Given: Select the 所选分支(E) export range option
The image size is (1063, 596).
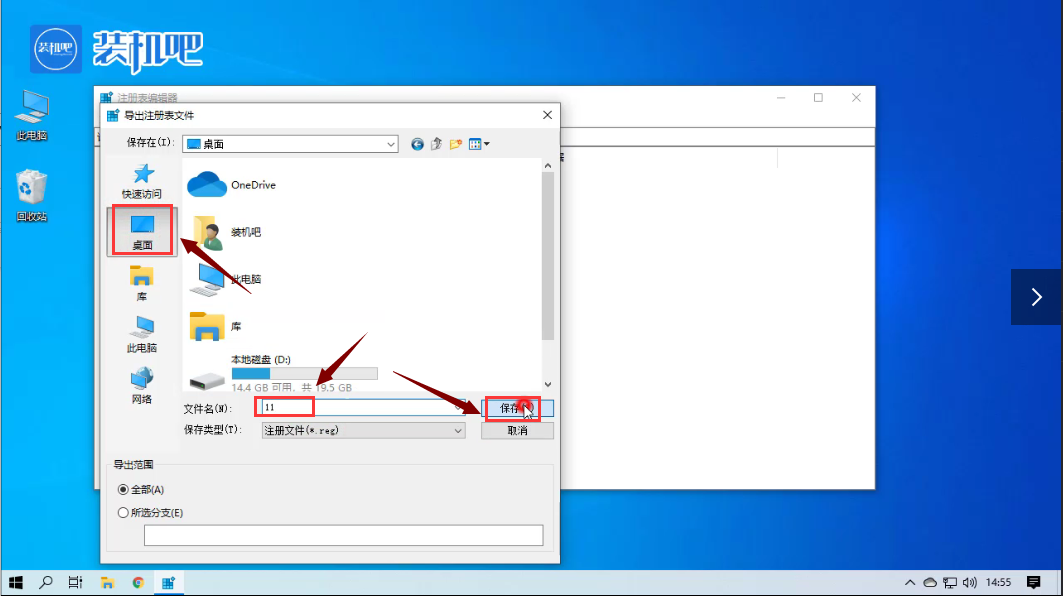Looking at the screenshot, I should click(124, 513).
